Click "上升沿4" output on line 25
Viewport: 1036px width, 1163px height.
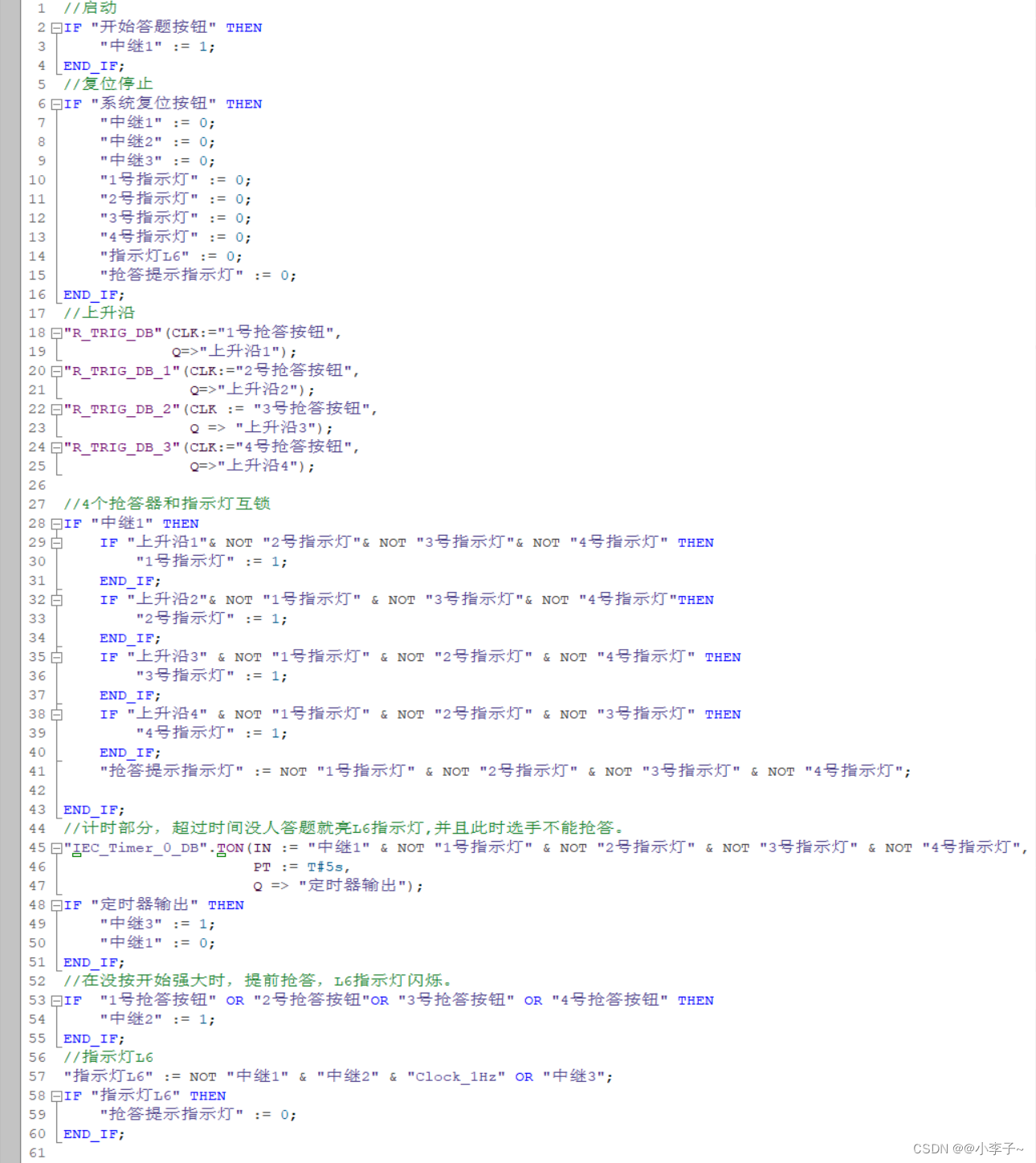(261, 466)
